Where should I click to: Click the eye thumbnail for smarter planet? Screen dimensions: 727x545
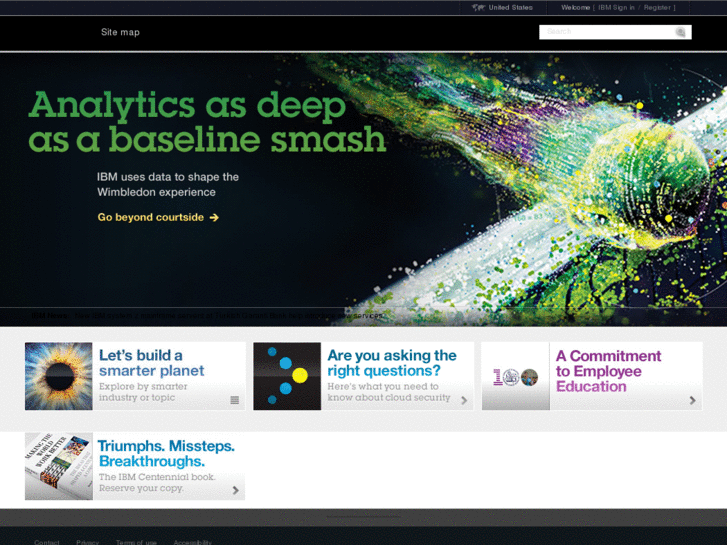[x=58, y=376]
